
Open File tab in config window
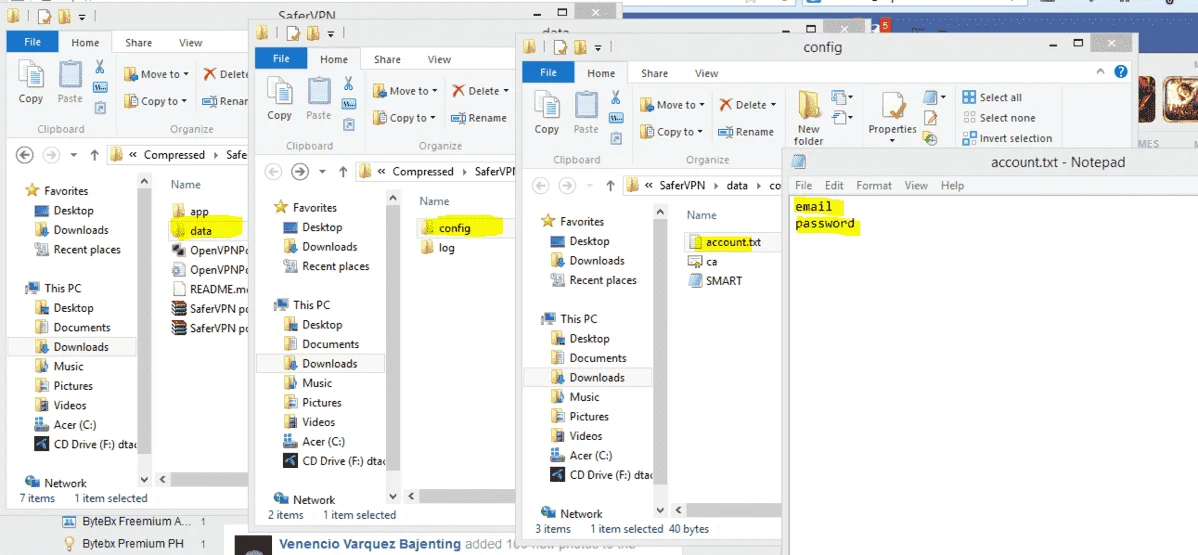point(549,73)
